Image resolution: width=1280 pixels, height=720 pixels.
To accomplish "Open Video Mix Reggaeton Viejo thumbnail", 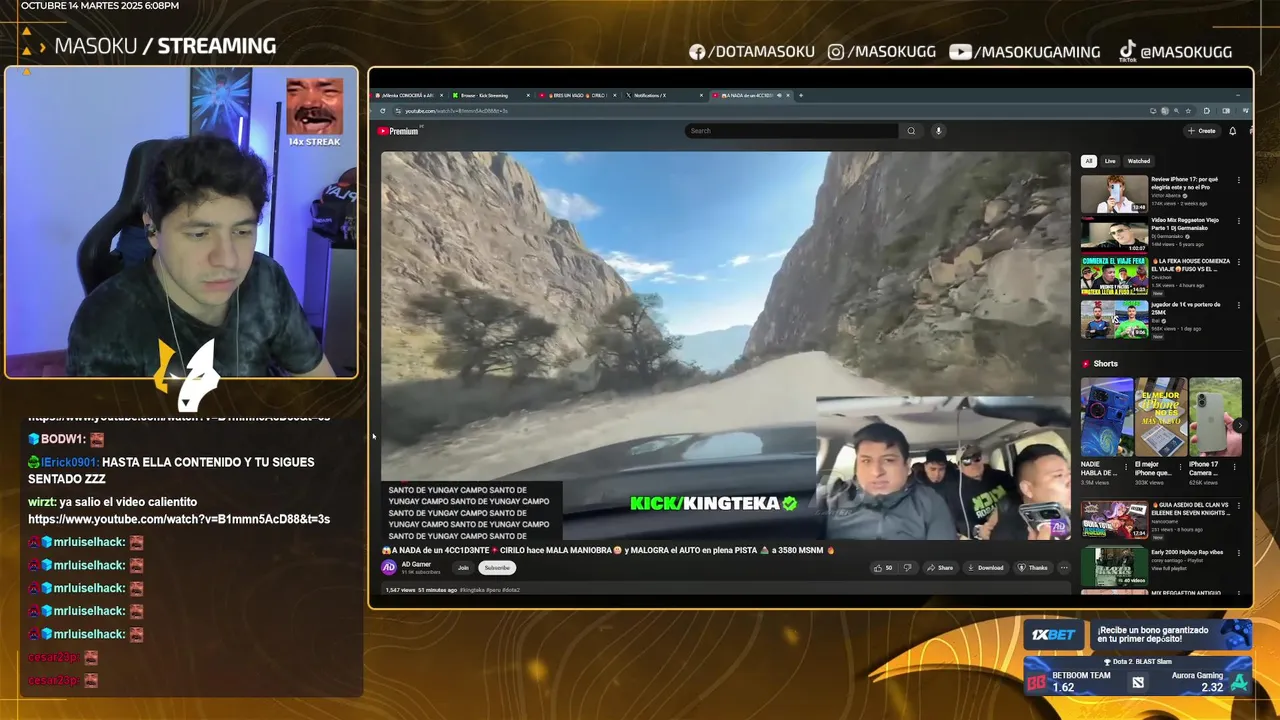I will [x=1114, y=234].
